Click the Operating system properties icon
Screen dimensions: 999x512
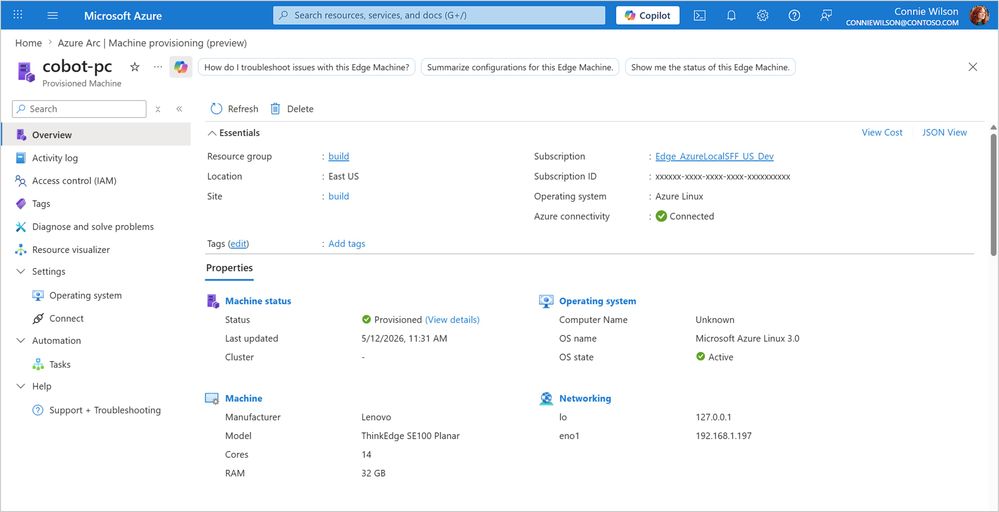coord(546,301)
